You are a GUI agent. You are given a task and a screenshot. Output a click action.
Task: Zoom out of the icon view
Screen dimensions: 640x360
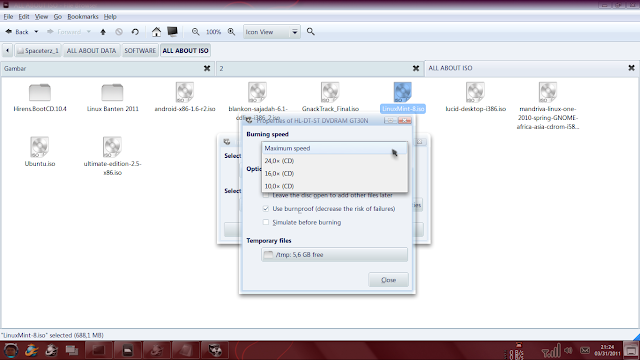coord(196,32)
